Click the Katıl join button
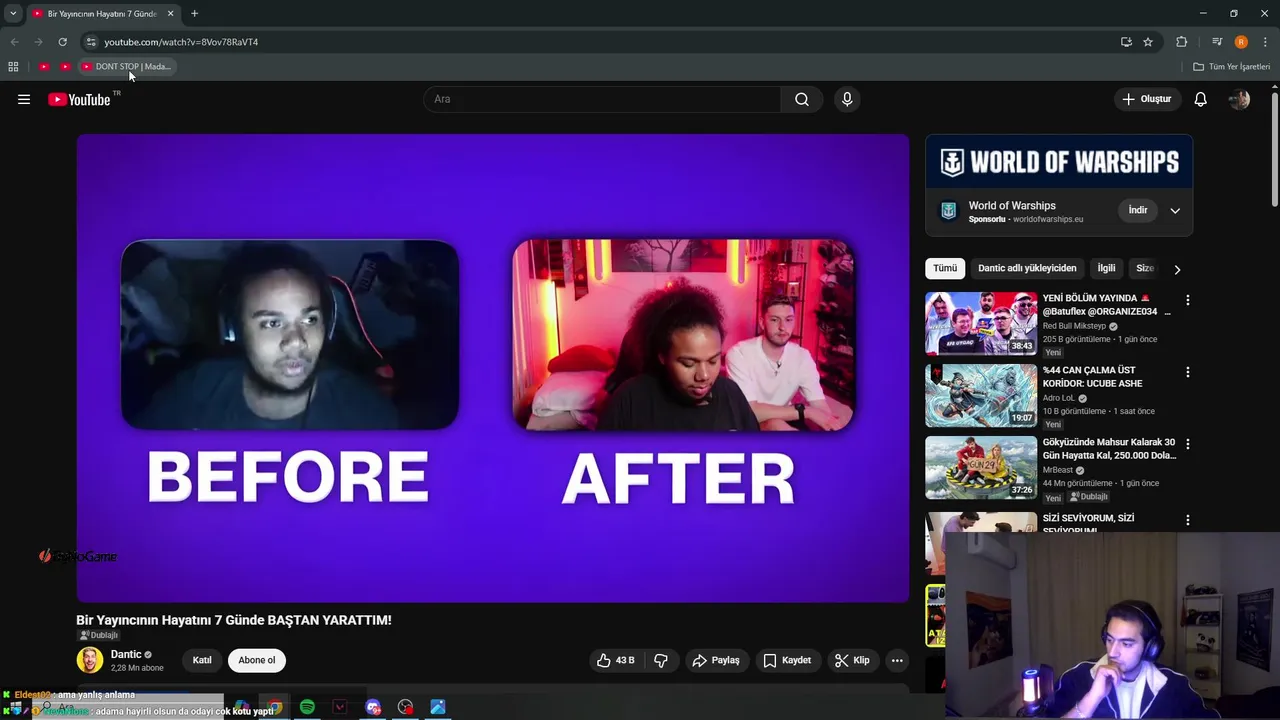This screenshot has height=720, width=1280. point(202,660)
